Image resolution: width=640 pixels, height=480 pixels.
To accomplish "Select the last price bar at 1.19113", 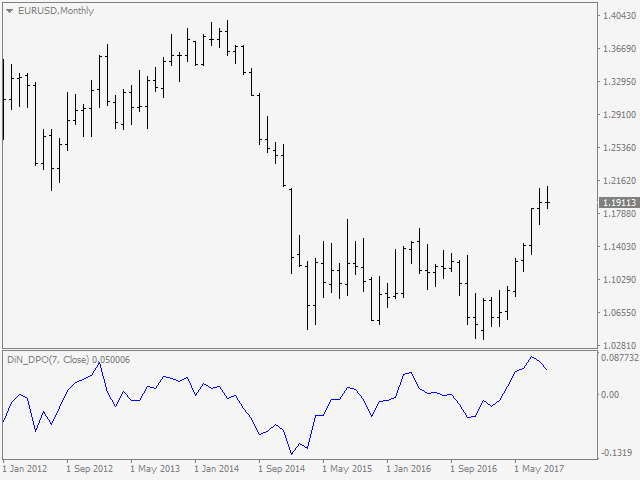I will tap(547, 198).
